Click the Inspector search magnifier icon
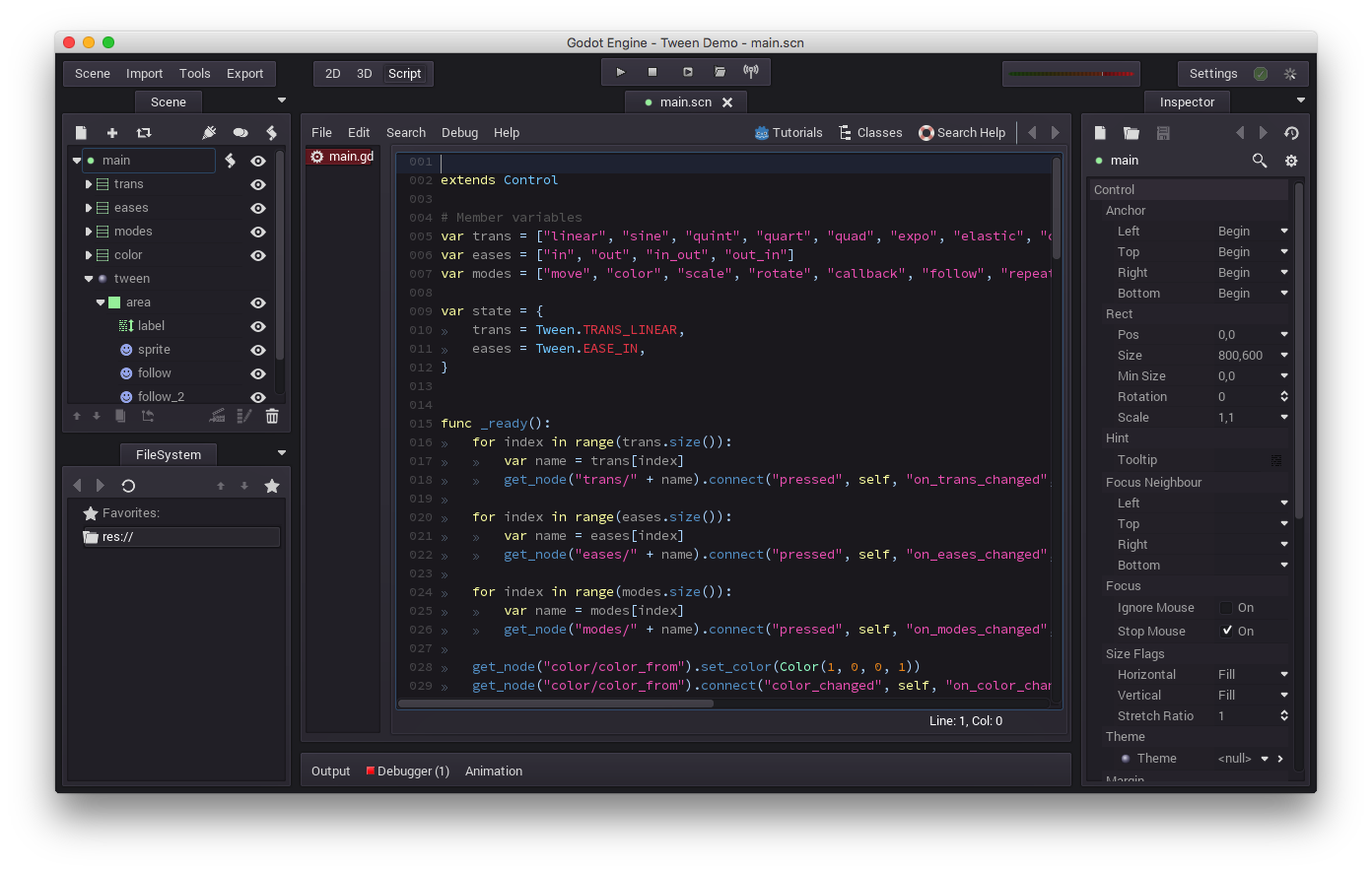The height and width of the screenshot is (872, 1372). (x=1260, y=161)
